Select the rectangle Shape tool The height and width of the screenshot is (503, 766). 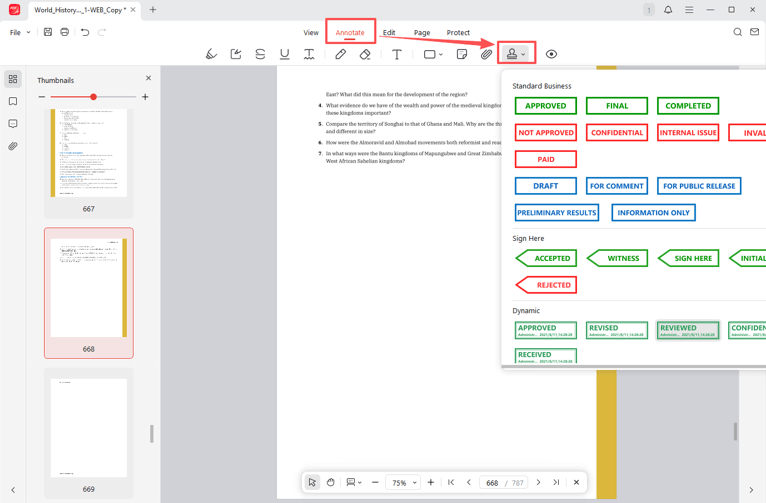(429, 54)
